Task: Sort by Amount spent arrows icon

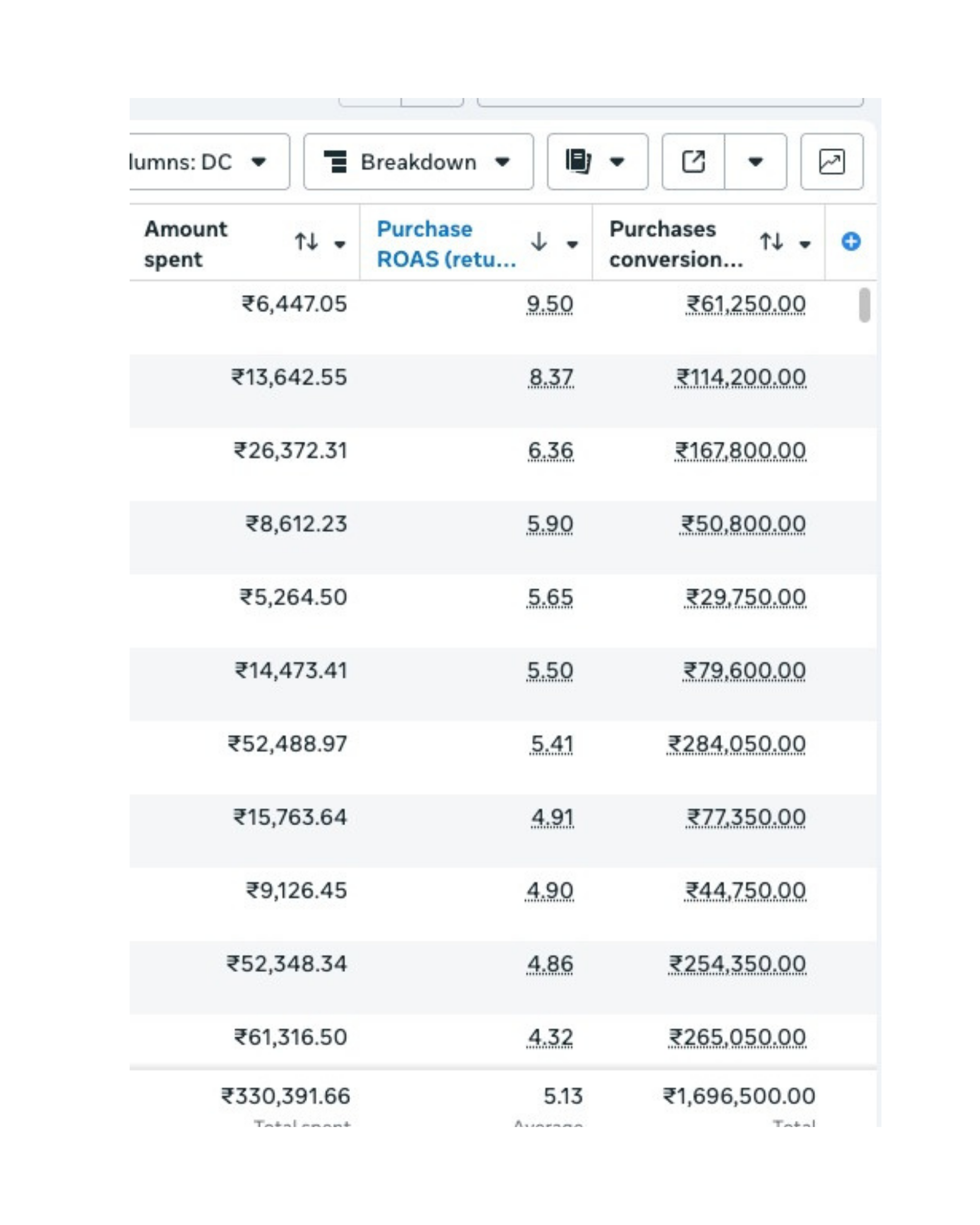Action: pyautogui.click(x=306, y=242)
